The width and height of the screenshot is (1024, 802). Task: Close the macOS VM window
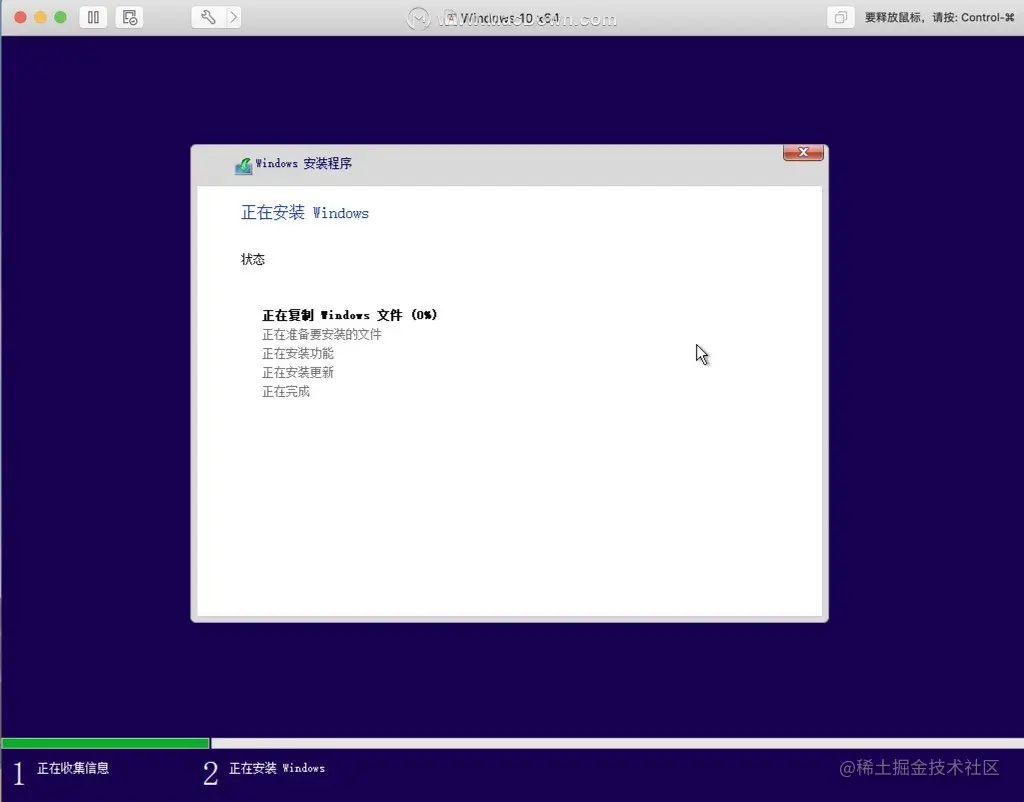(20, 17)
